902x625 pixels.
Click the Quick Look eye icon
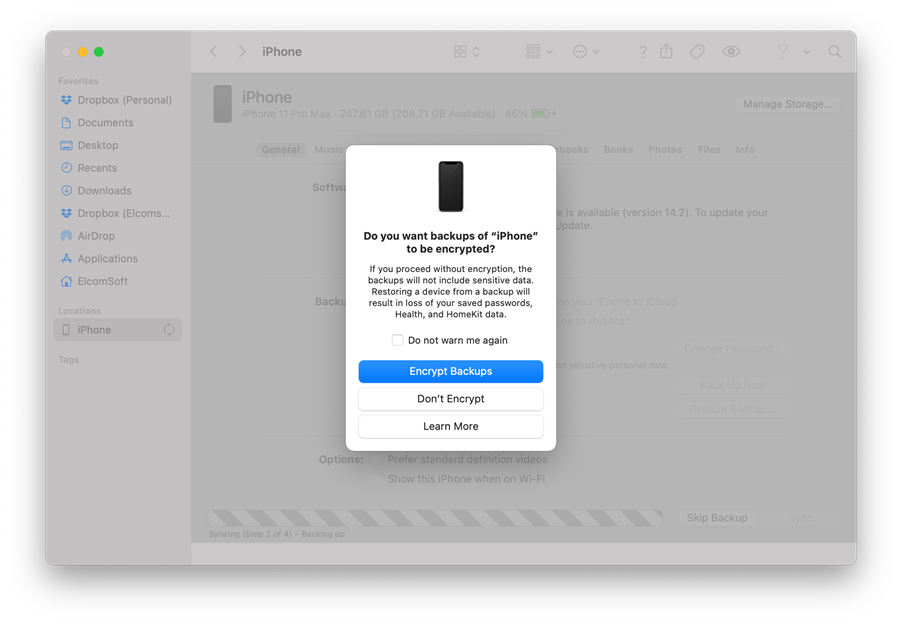[x=731, y=52]
